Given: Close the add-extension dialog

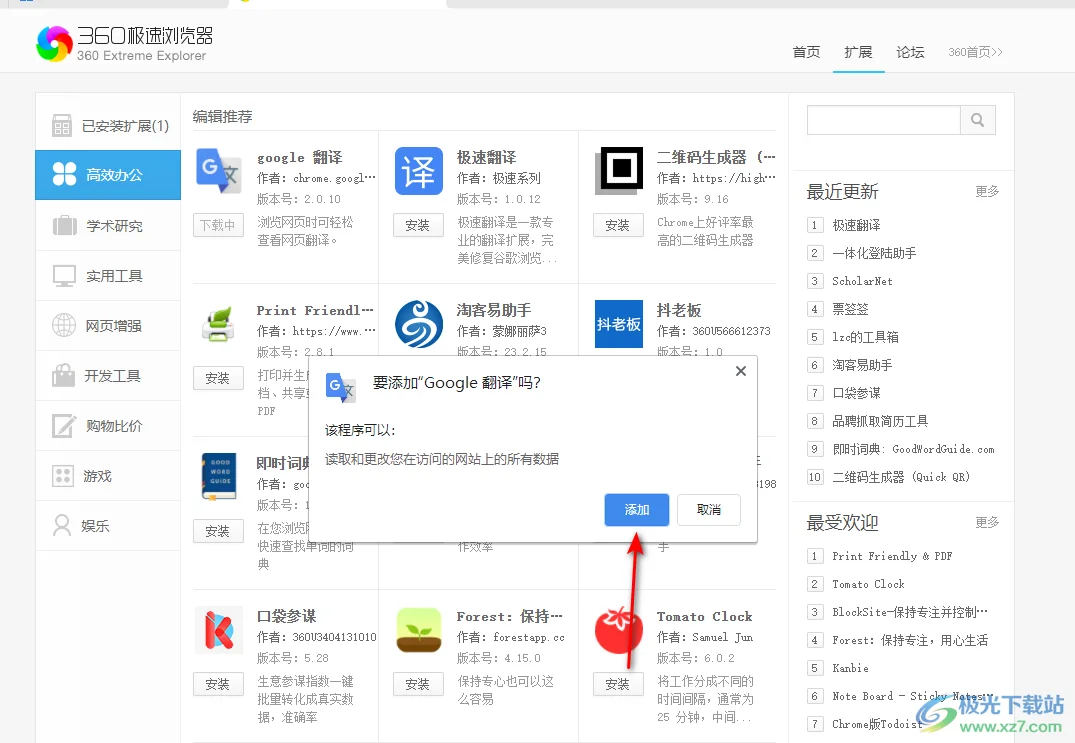Looking at the screenshot, I should click(740, 371).
